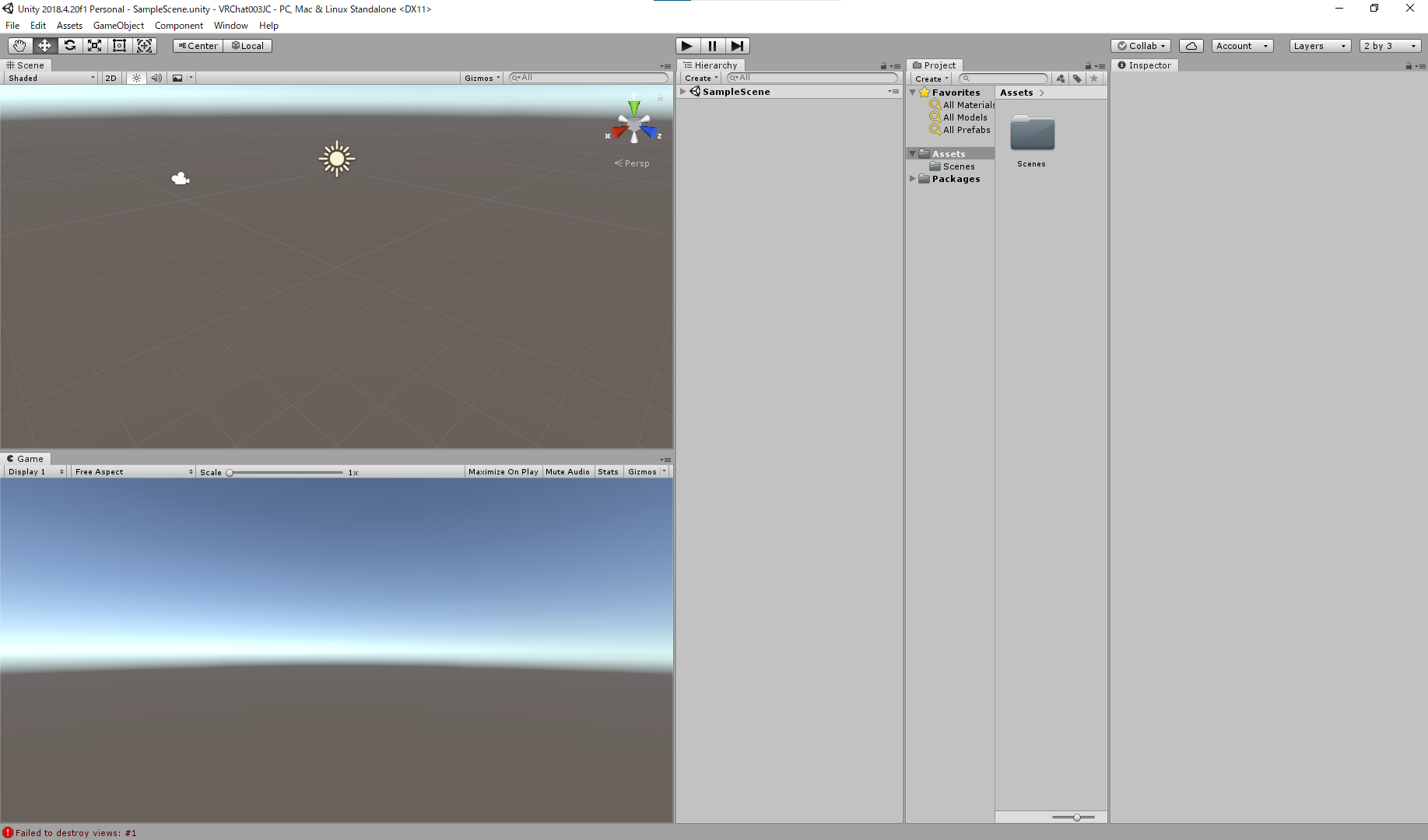Click Search by Type icon in Project

click(x=1060, y=79)
